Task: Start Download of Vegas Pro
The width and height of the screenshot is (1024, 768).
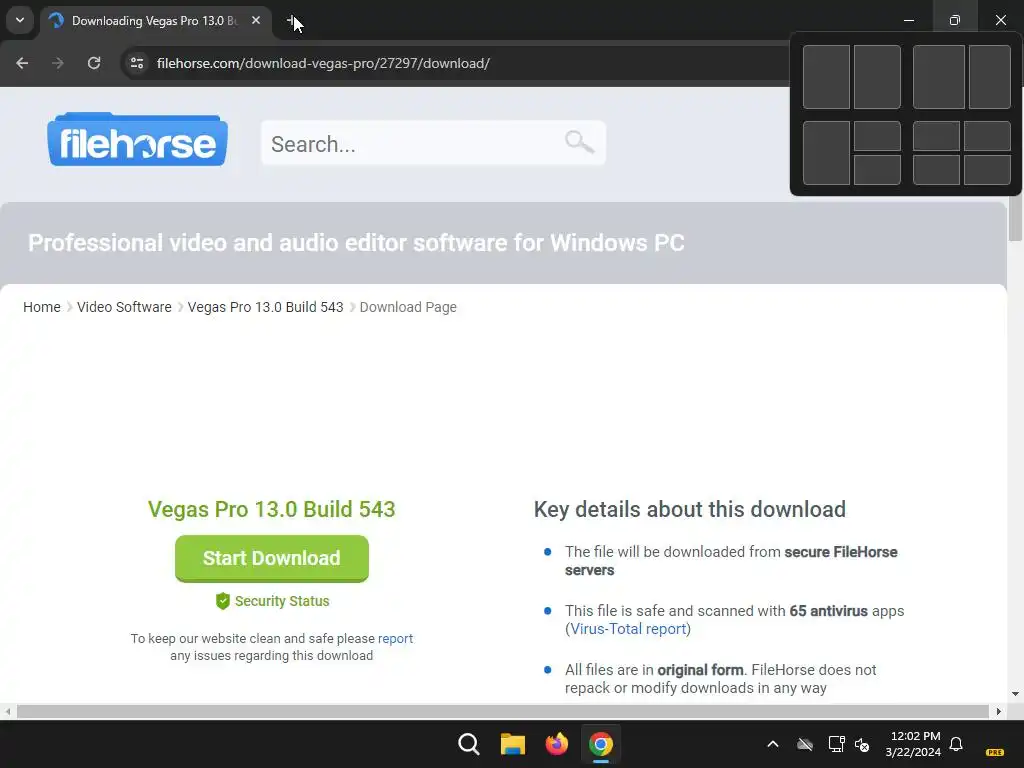Action: tap(272, 558)
